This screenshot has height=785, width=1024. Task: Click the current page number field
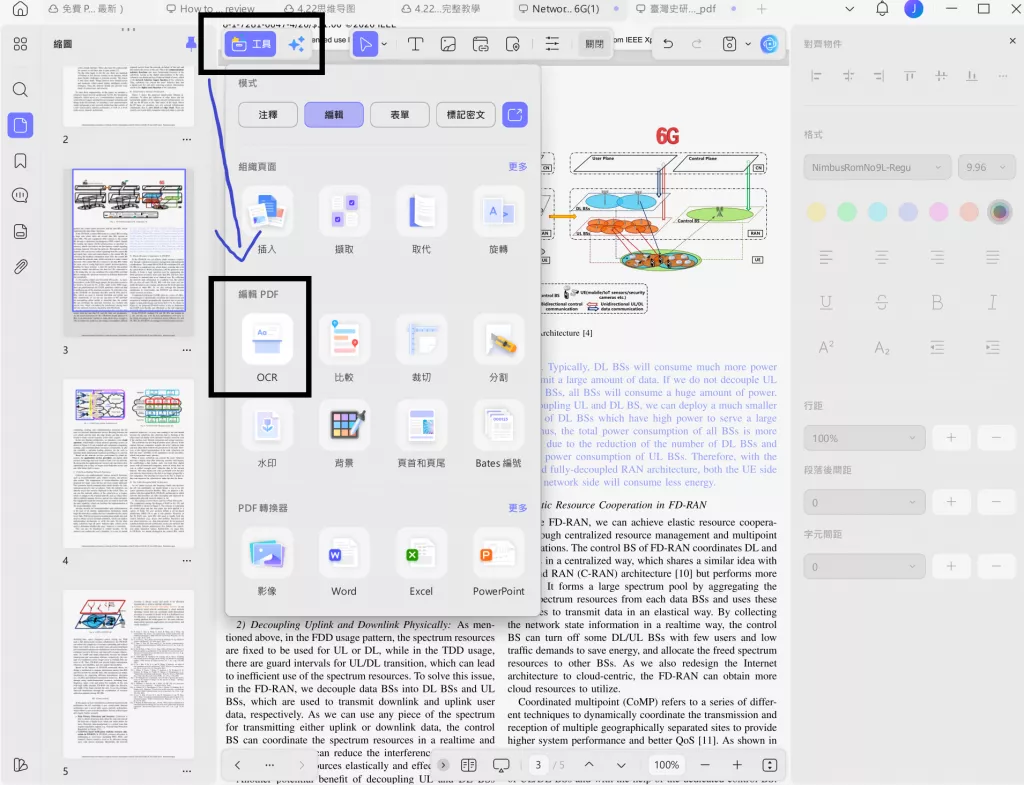tap(538, 765)
